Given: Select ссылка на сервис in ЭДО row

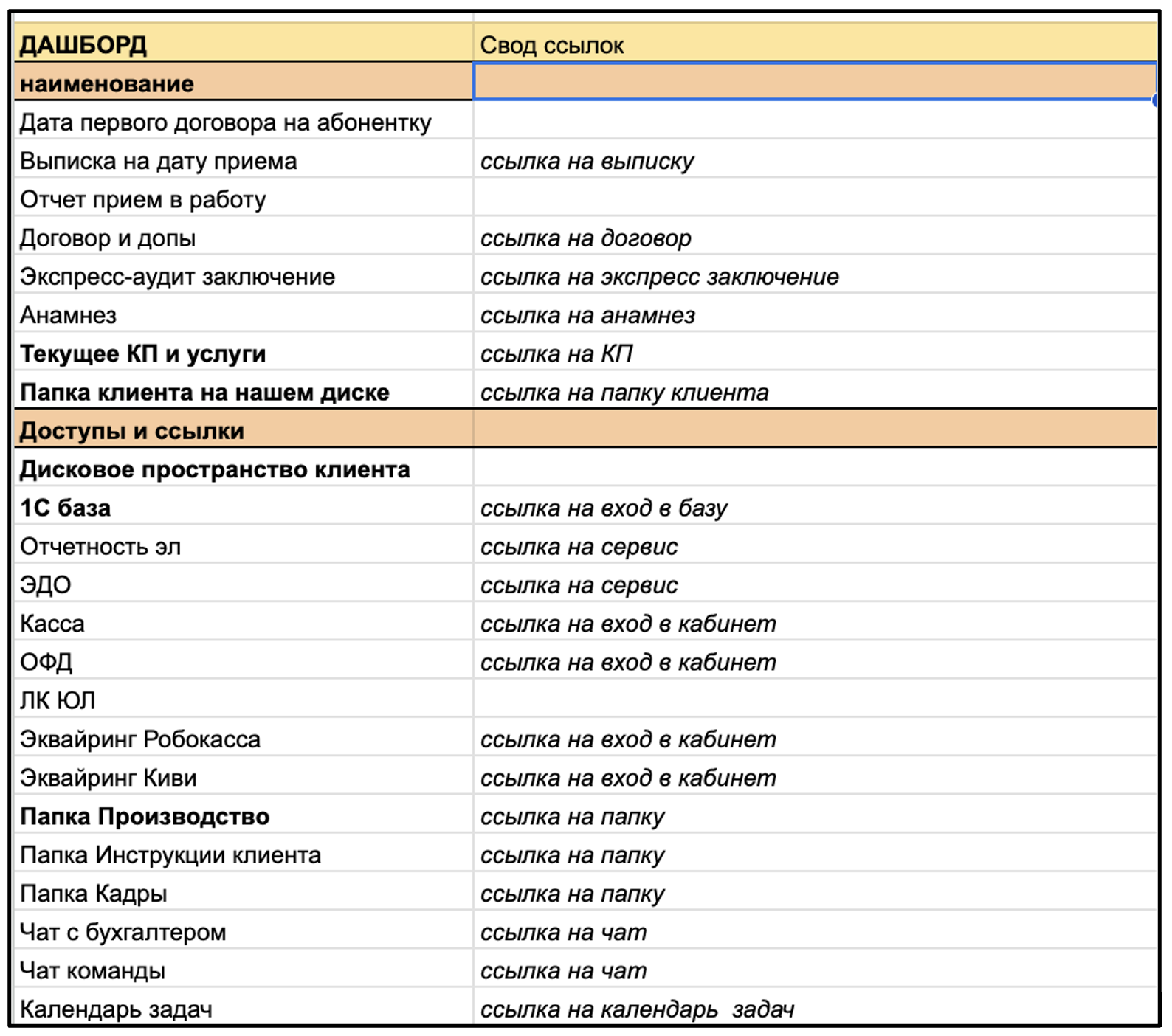Looking at the screenshot, I should [x=815, y=584].
